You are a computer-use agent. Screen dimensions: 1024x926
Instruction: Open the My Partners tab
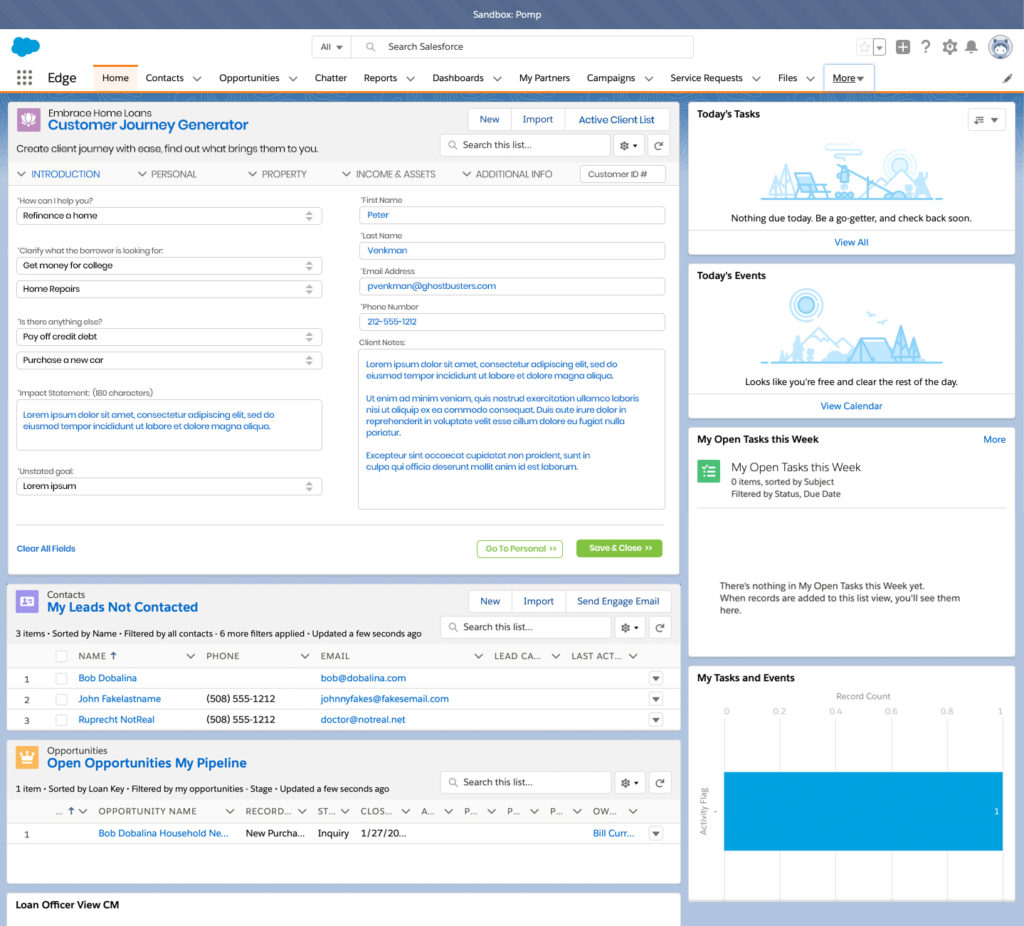tap(544, 78)
